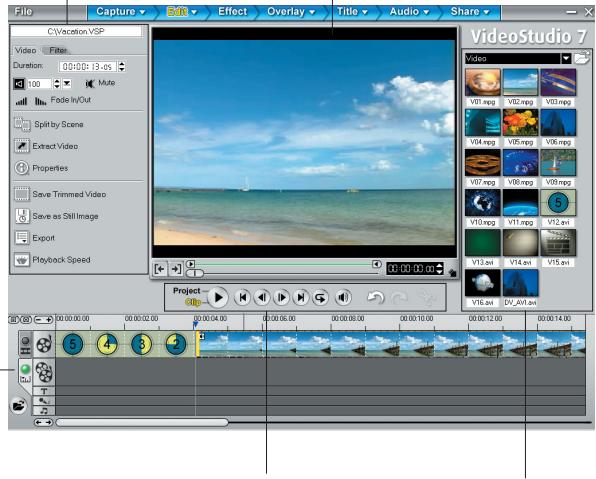Image resolution: width=596 pixels, height=479 pixels.
Task: Select DV_AVI.avi thumbnail
Action: pyautogui.click(x=520, y=283)
